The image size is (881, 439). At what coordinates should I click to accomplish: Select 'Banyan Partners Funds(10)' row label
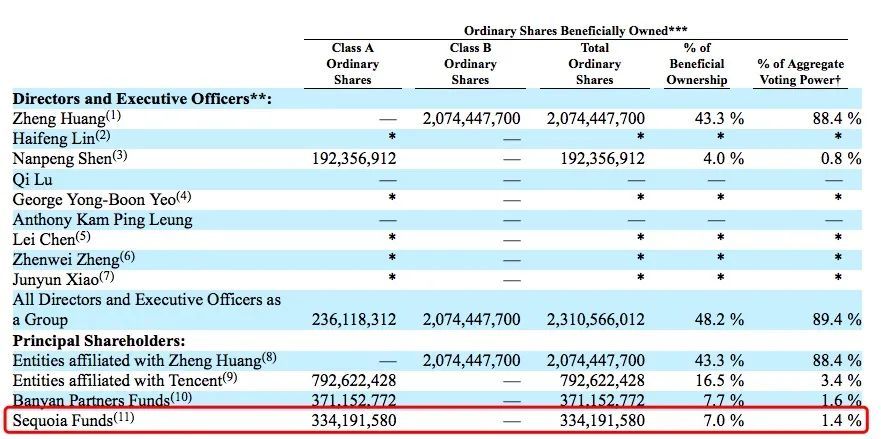[102, 400]
